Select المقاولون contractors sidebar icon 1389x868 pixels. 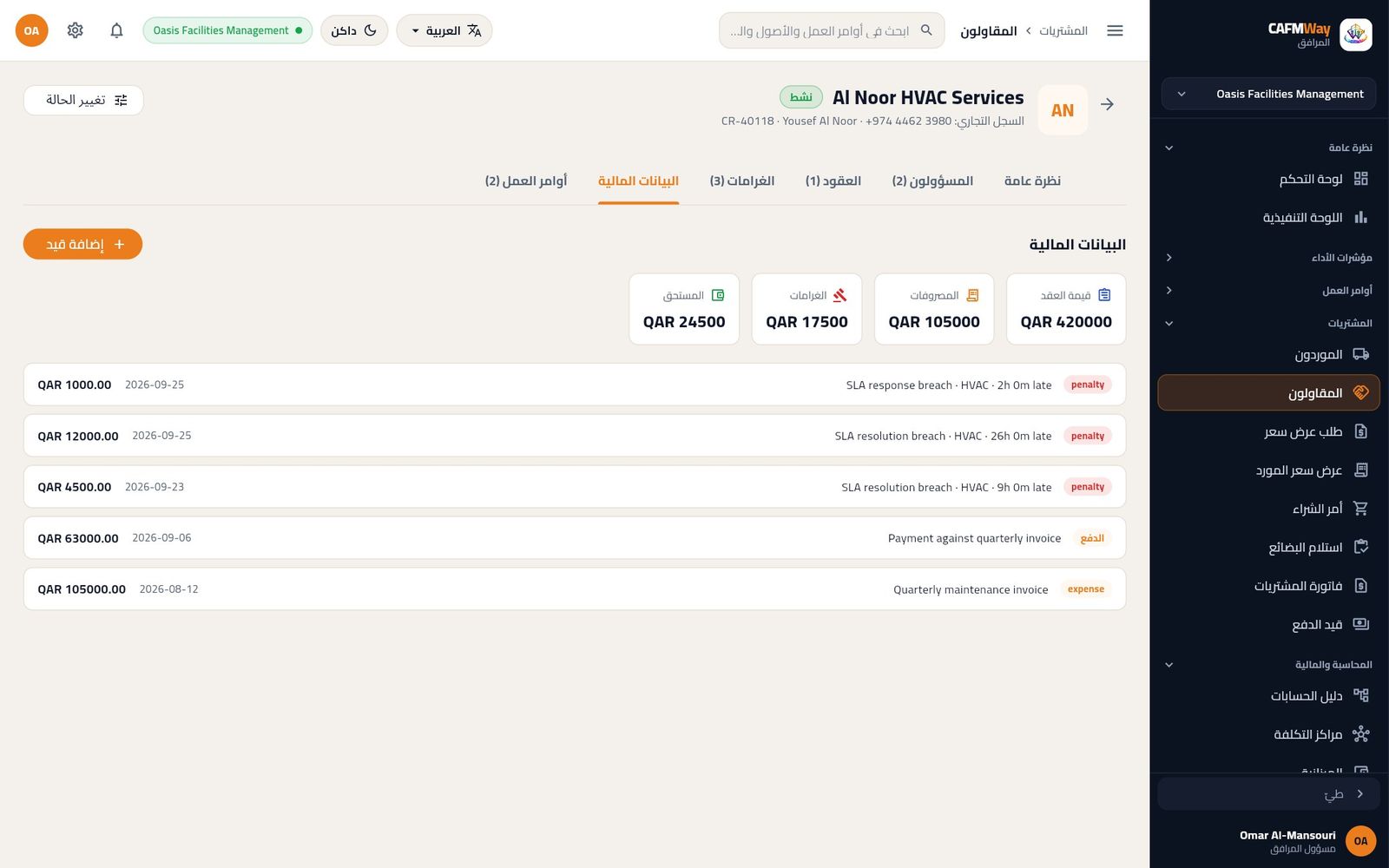click(1360, 392)
